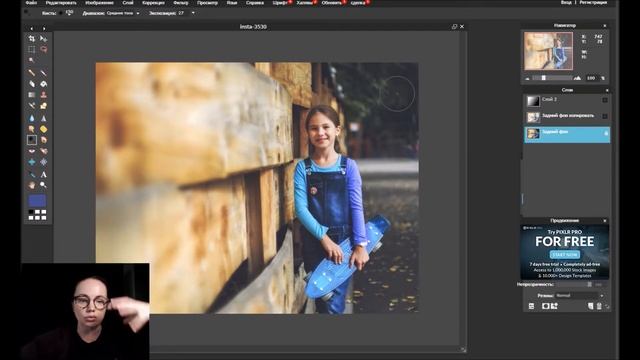Open the Язык menu
640x360 pixels.
tap(232, 2)
